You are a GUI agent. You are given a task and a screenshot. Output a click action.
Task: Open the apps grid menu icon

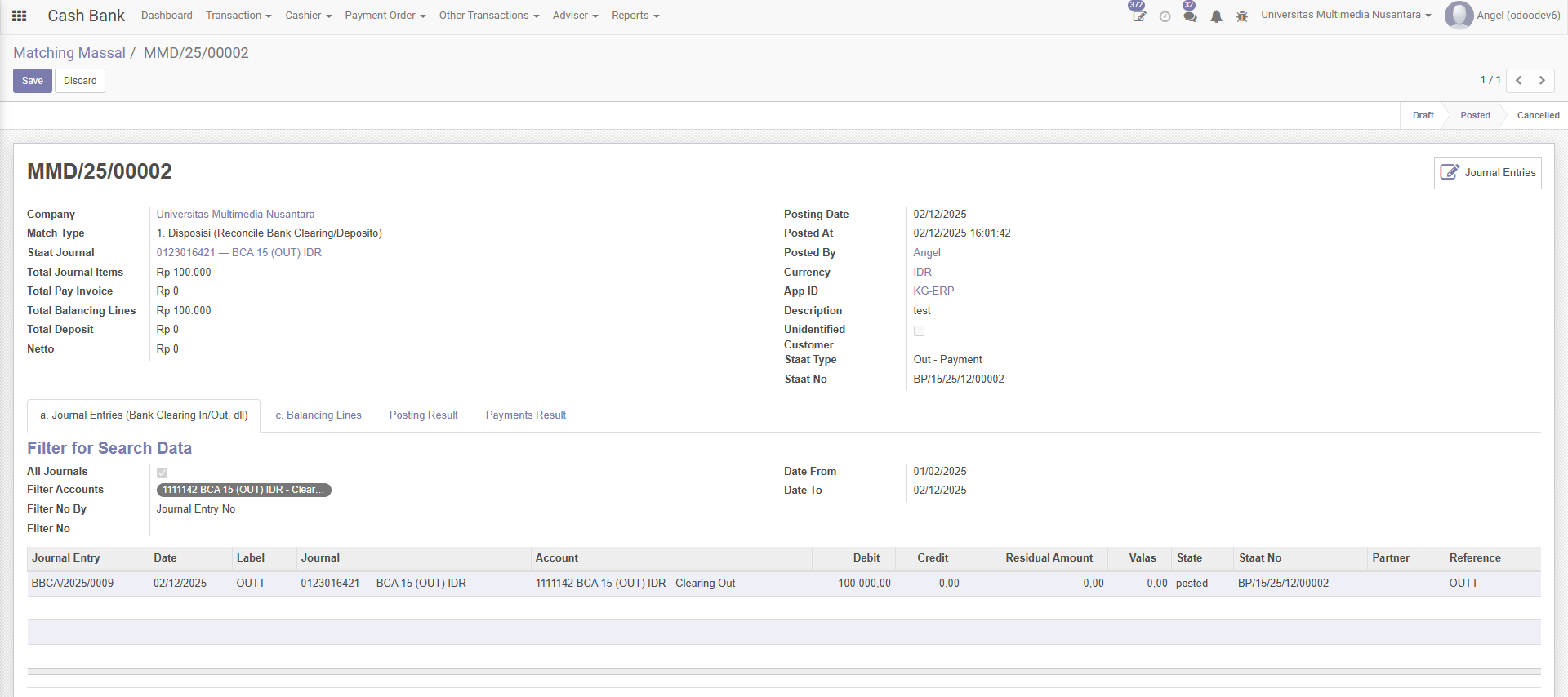[20, 16]
